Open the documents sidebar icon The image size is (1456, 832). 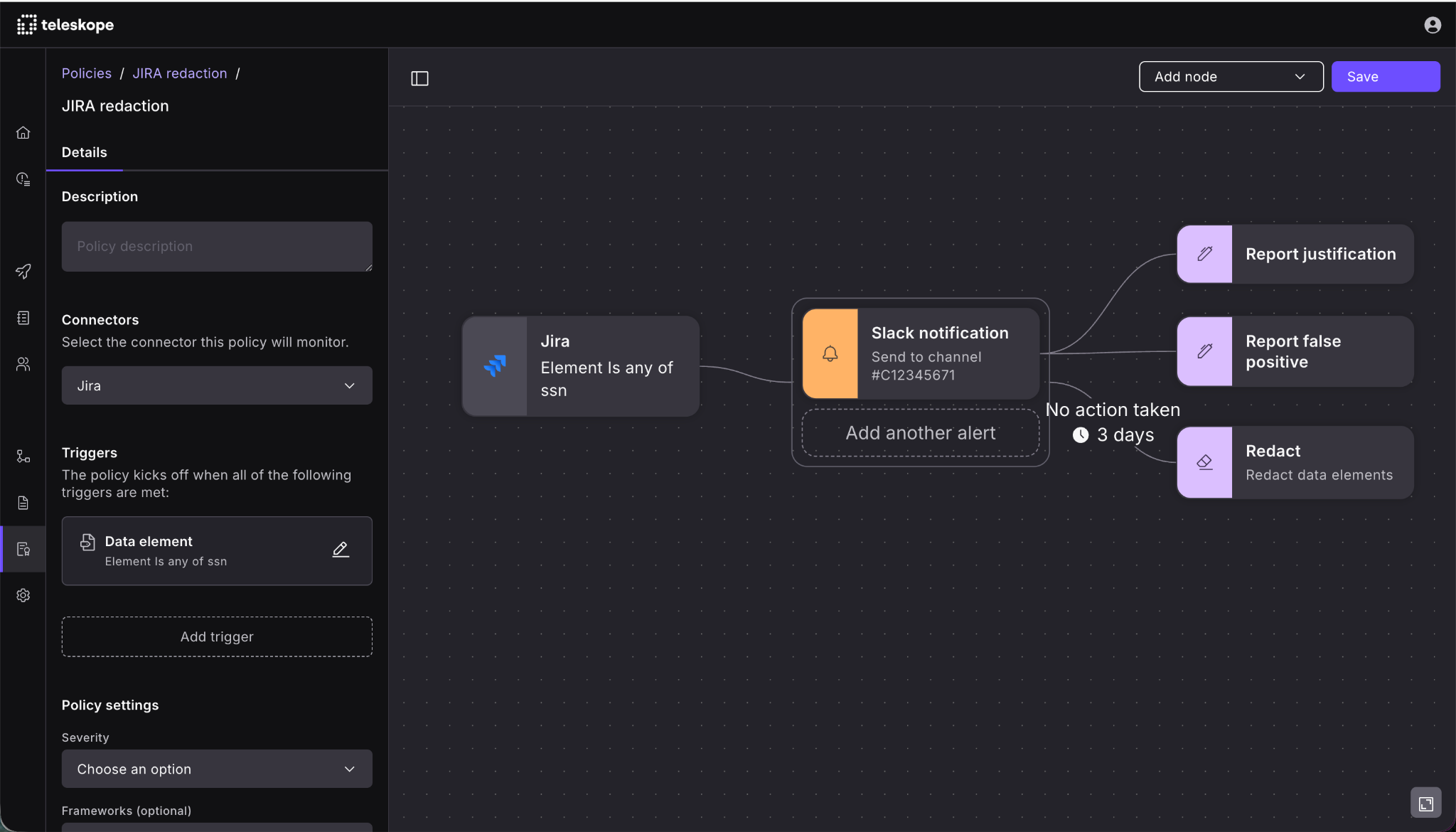coord(23,503)
